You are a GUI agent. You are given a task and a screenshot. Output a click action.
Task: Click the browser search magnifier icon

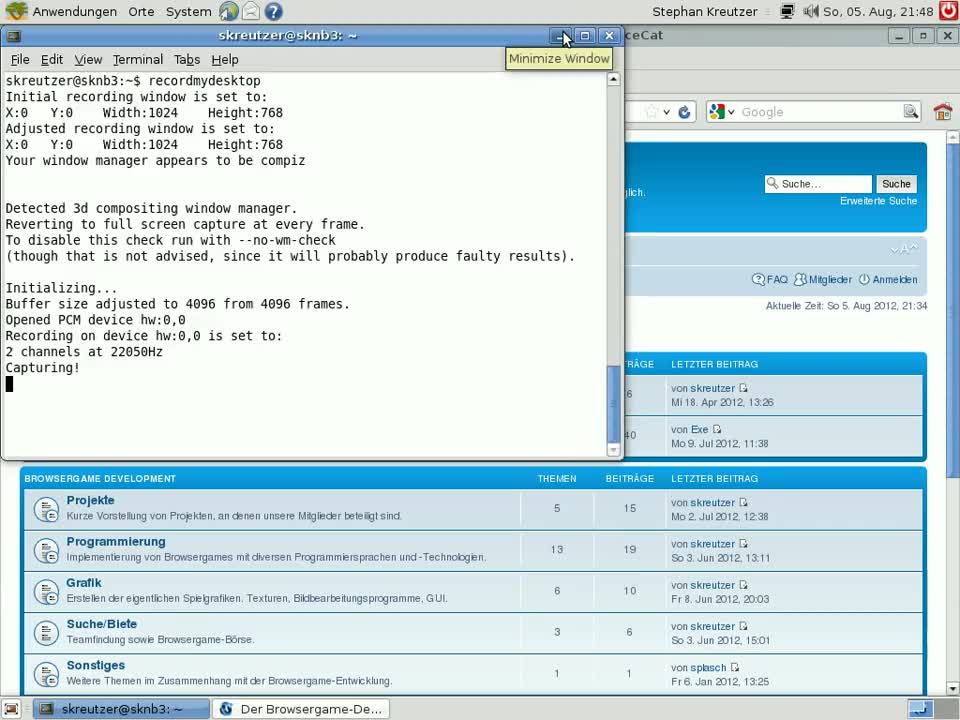911,111
